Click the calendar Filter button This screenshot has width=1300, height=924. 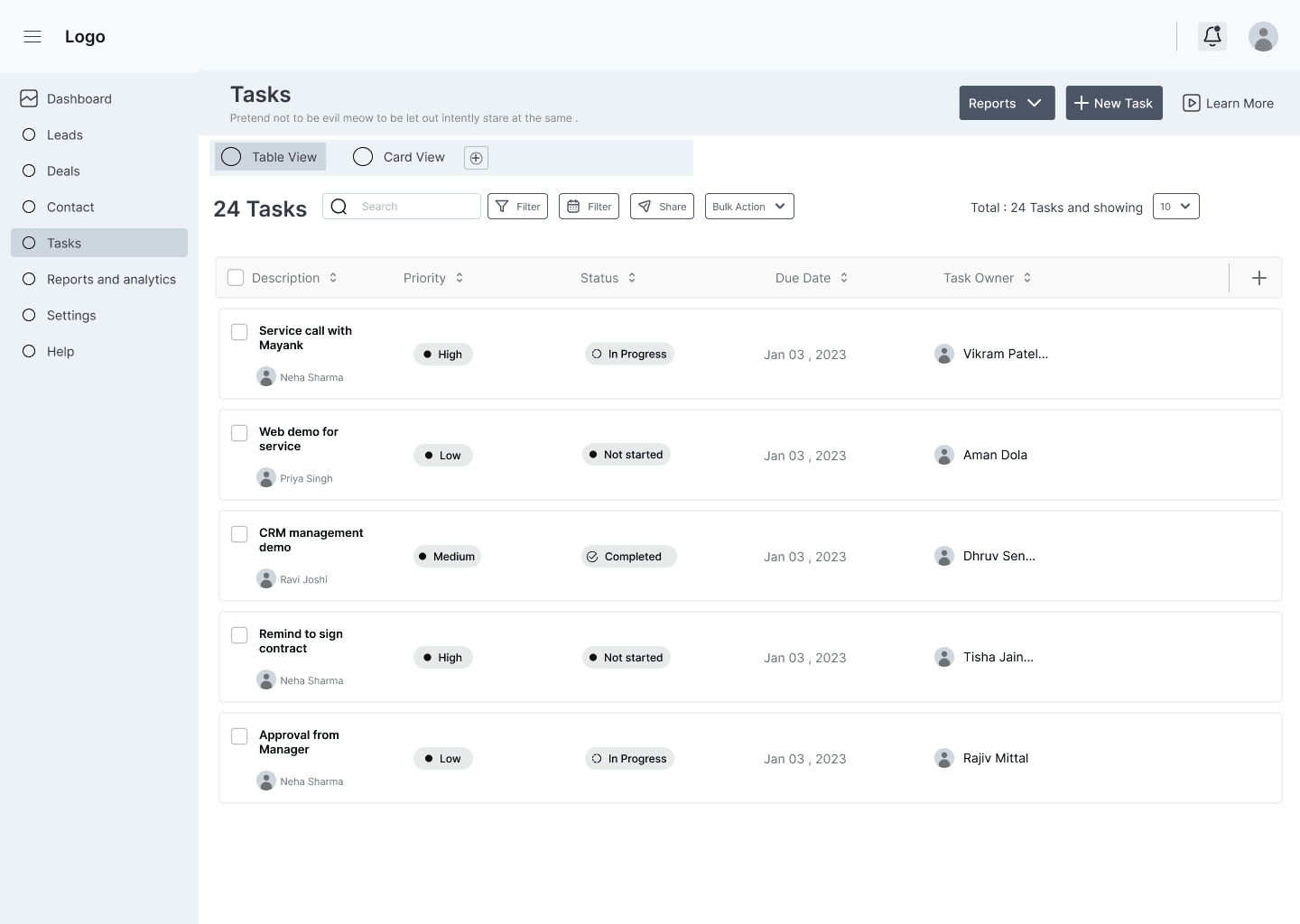point(589,207)
